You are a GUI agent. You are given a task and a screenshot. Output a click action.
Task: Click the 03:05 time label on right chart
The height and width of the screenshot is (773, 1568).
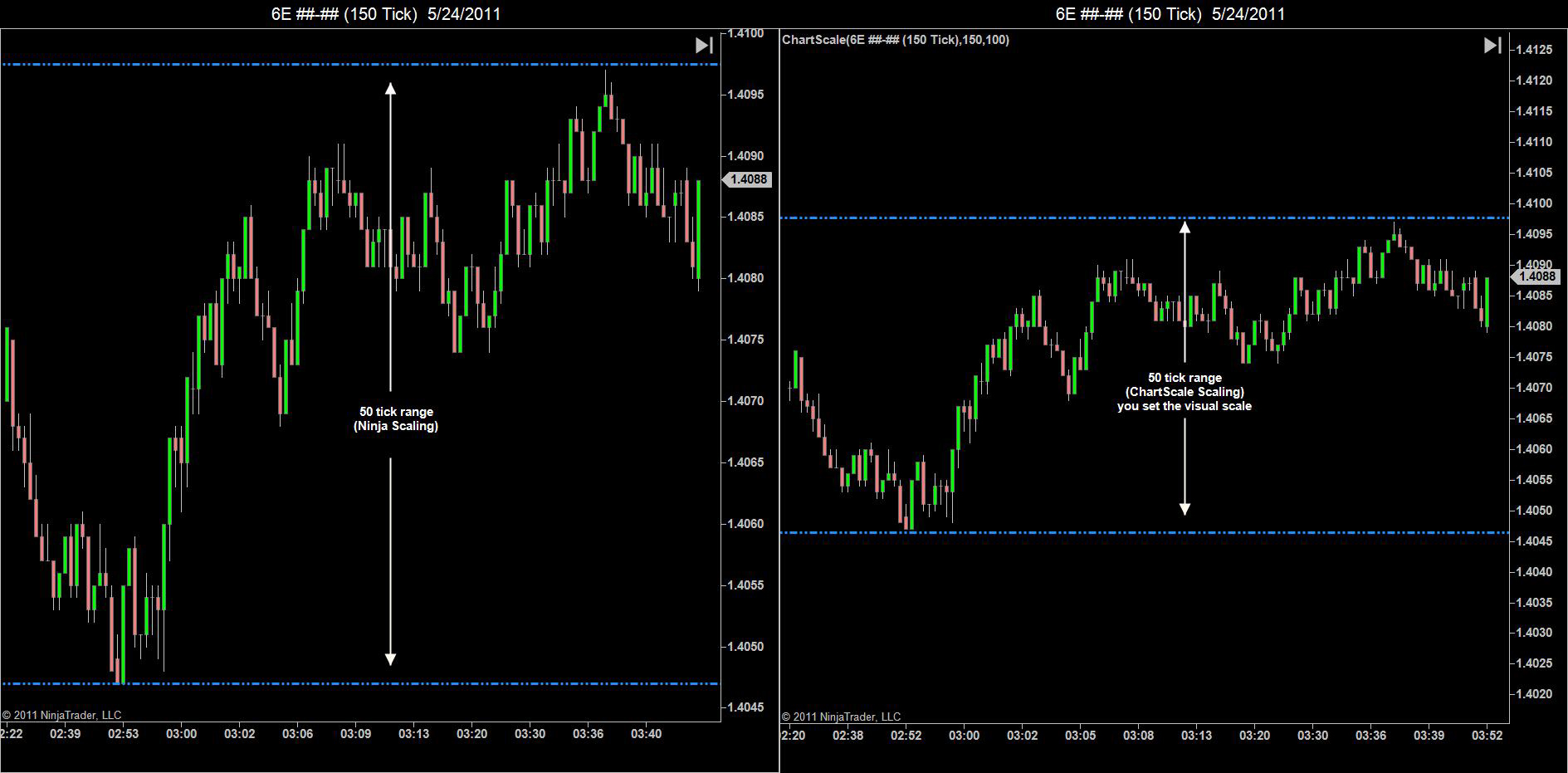click(x=1081, y=736)
